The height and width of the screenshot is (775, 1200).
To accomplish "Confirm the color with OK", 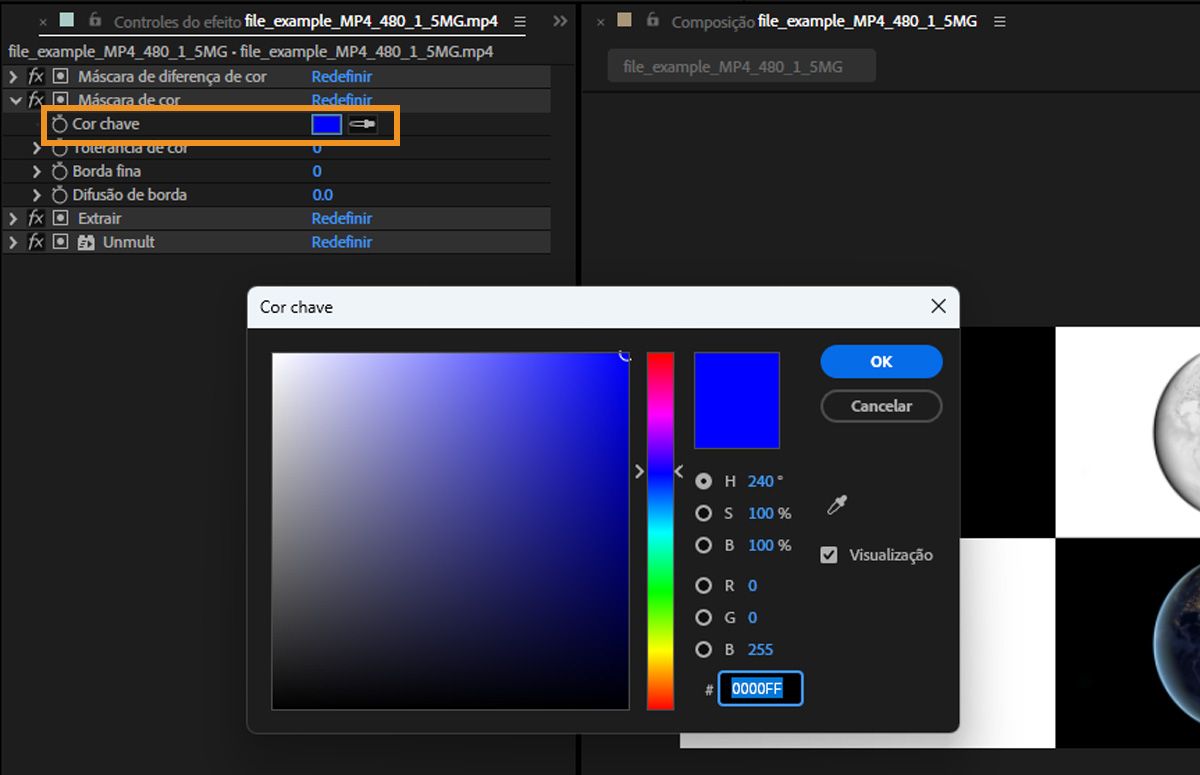I will (881, 362).
